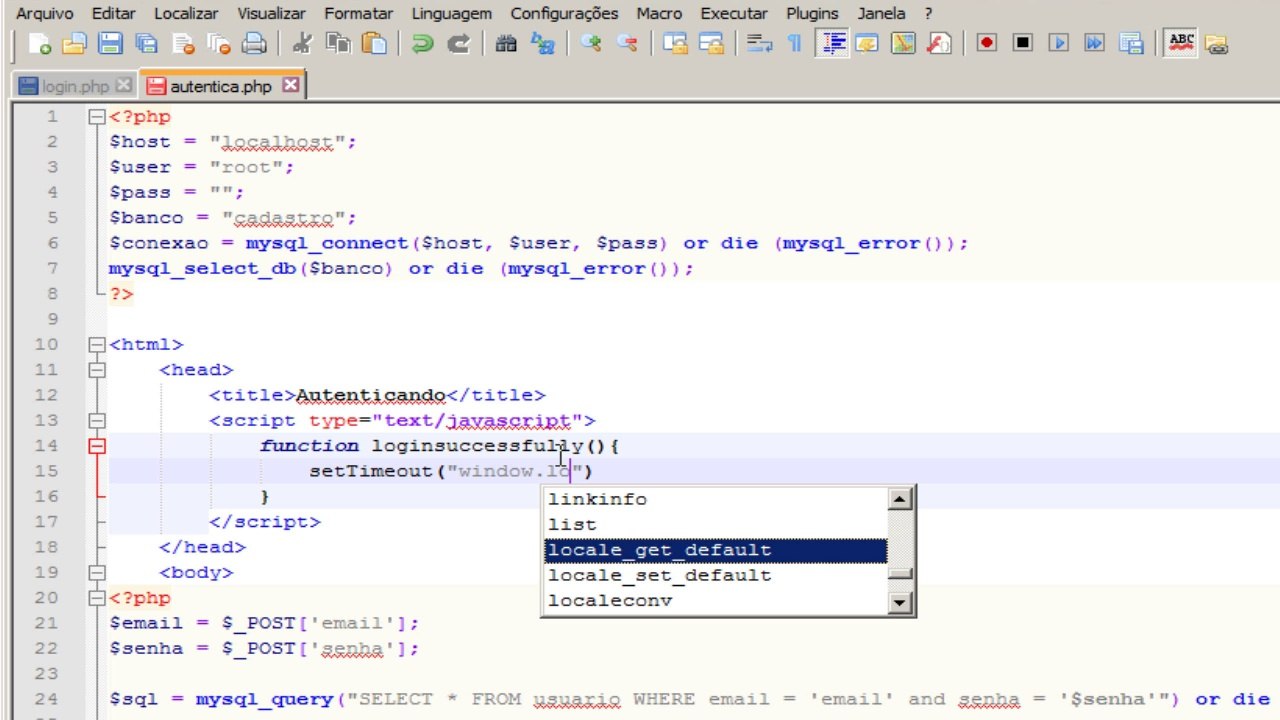The image size is (1280, 720).
Task: Toggle synchronized vertical scrolling
Action: [675, 44]
